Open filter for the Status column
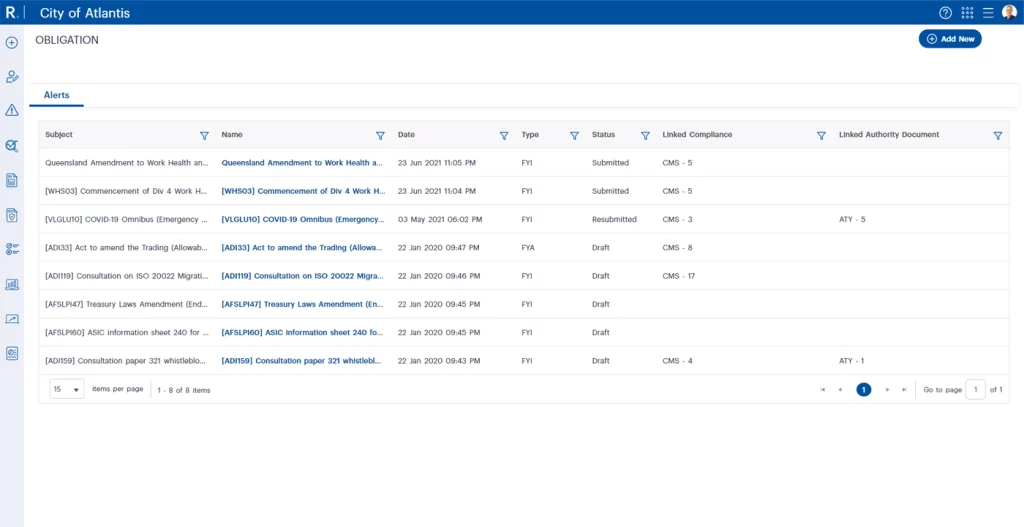The width and height of the screenshot is (1024, 527). 639,135
